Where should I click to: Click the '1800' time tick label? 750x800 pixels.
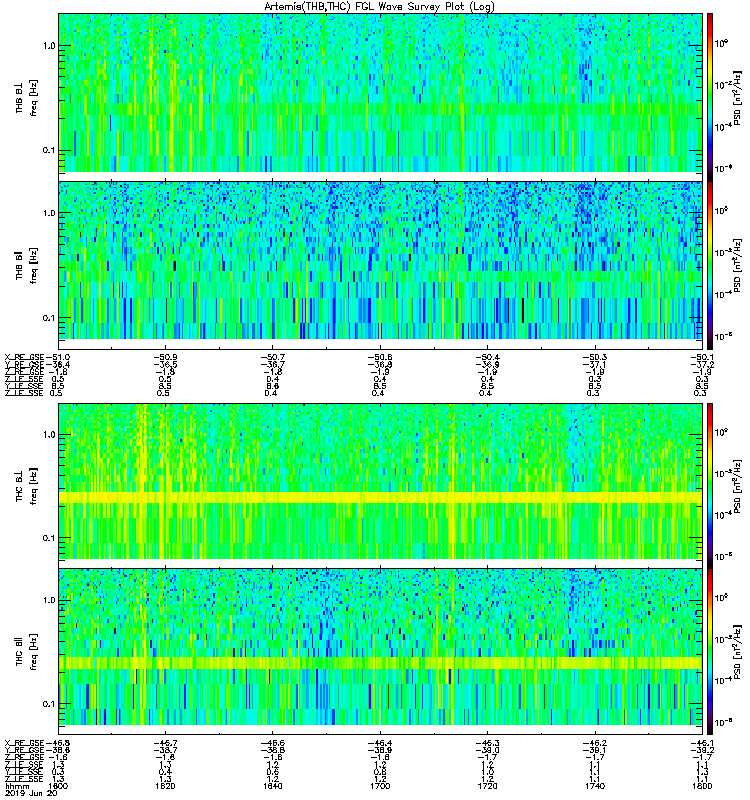(x=702, y=786)
